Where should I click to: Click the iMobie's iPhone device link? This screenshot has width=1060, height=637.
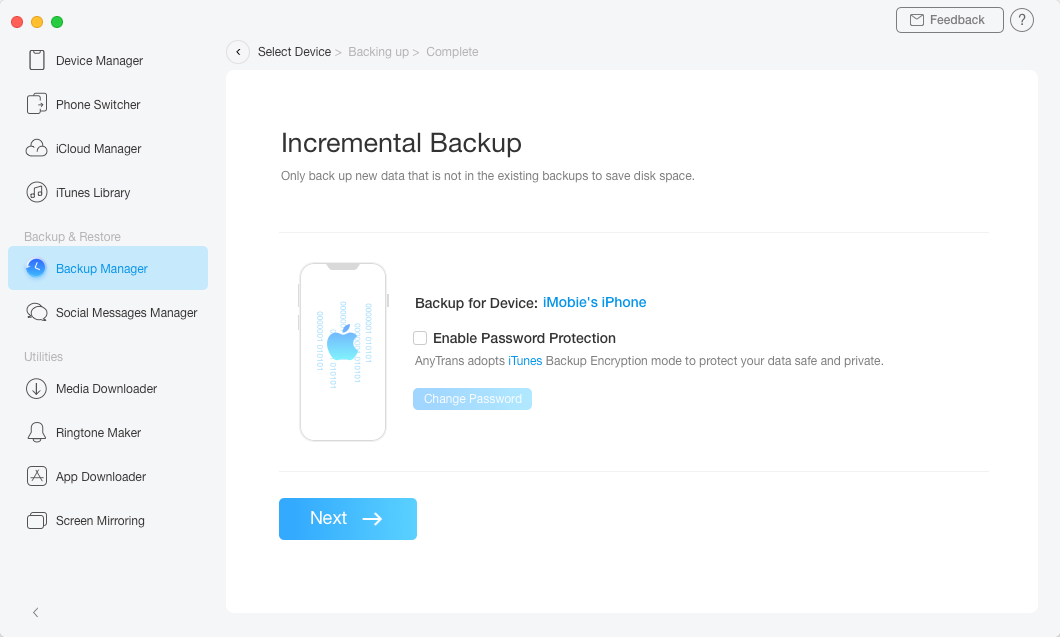tap(594, 302)
